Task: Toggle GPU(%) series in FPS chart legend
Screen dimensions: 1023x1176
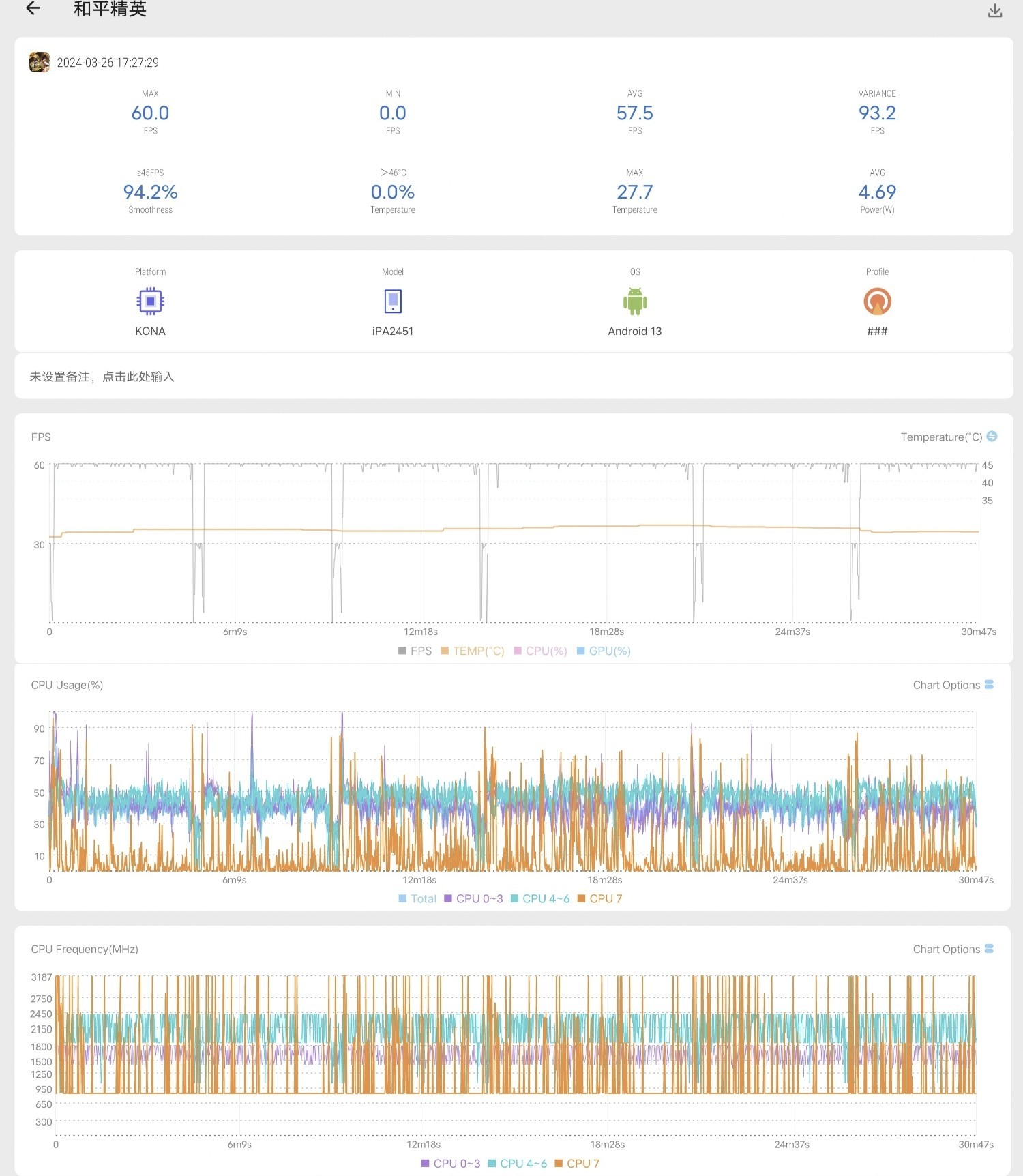Action: pos(604,651)
